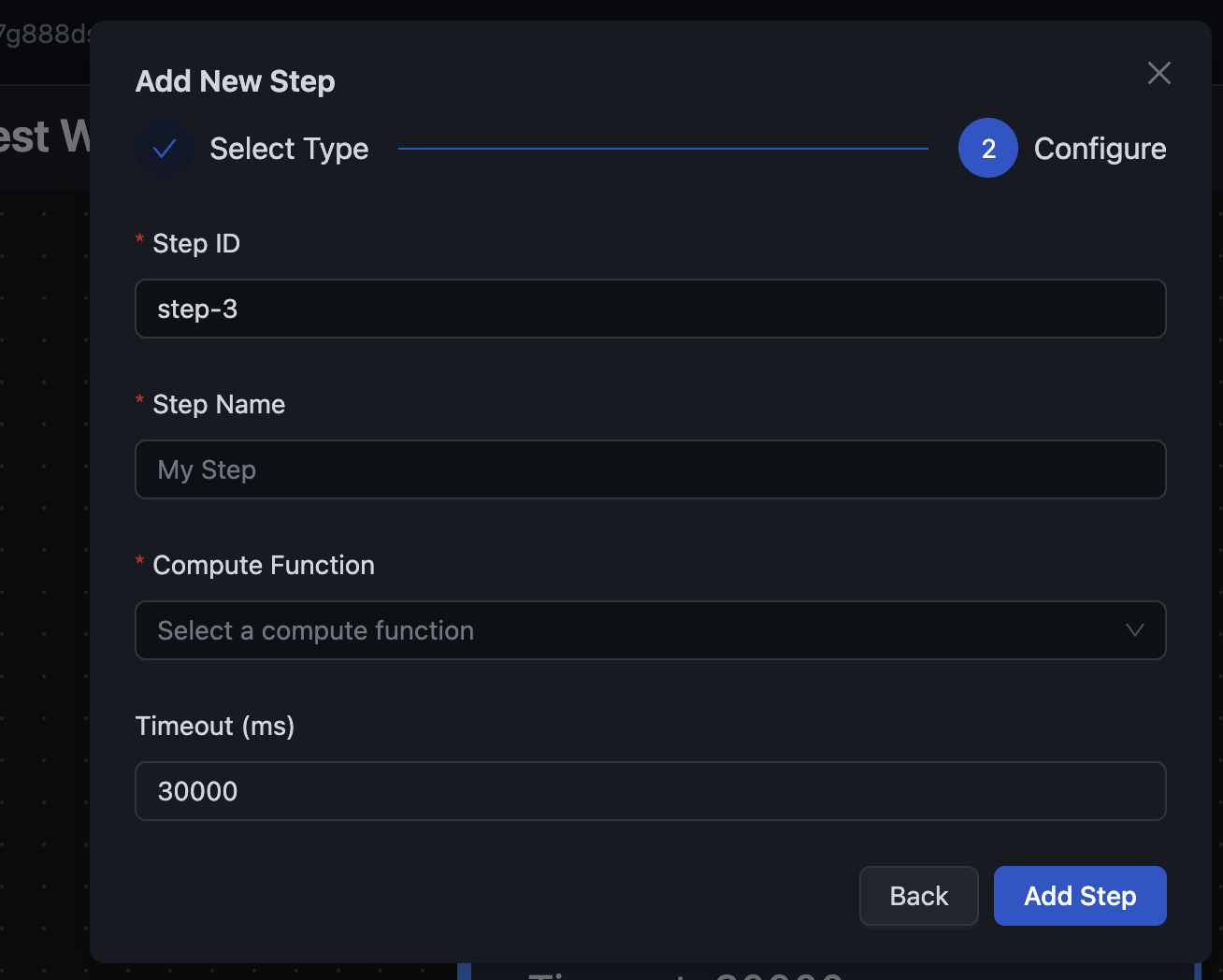The width and height of the screenshot is (1223, 980).
Task: Focus the Timeout field showing 30000
Action: click(x=650, y=791)
